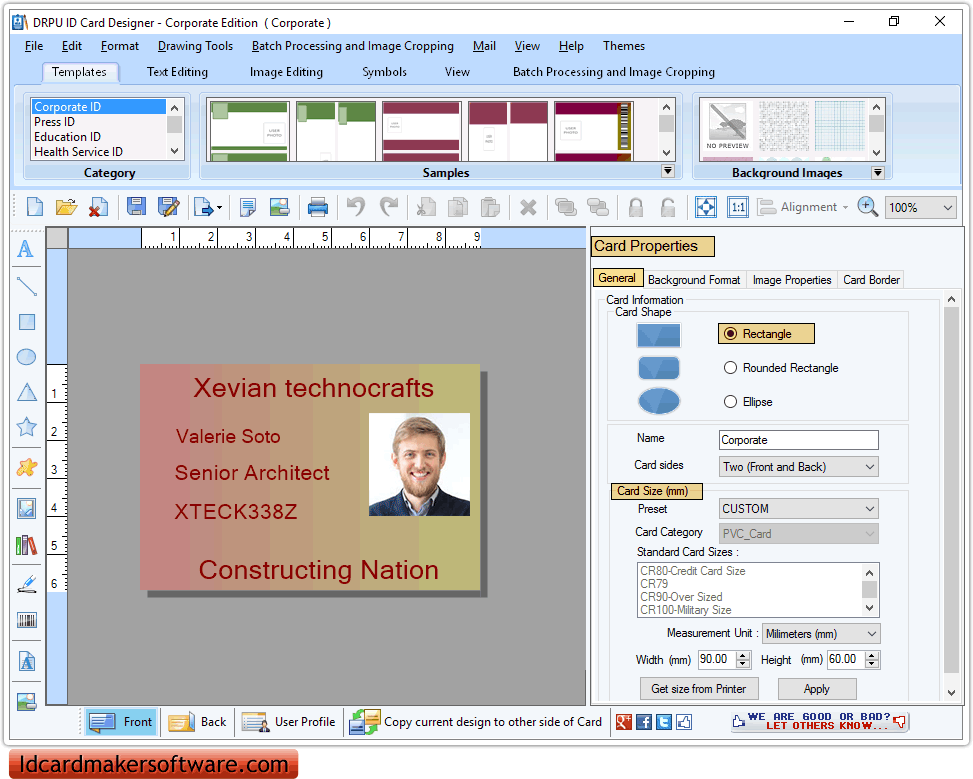Open the zoom 100% dropdown
This screenshot has height=779, width=973.
tap(921, 207)
